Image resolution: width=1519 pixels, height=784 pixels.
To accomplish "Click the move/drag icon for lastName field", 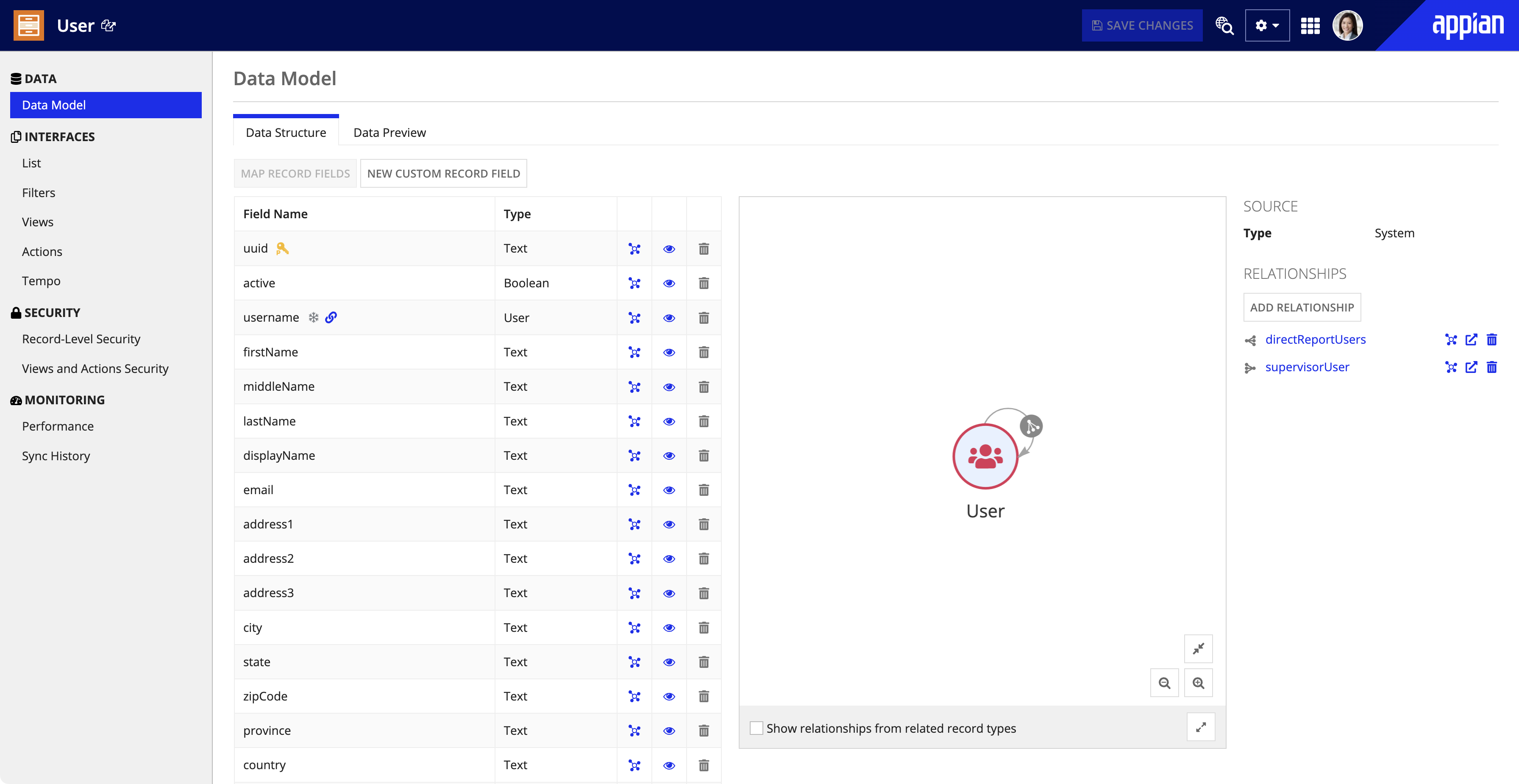I will (x=634, y=420).
